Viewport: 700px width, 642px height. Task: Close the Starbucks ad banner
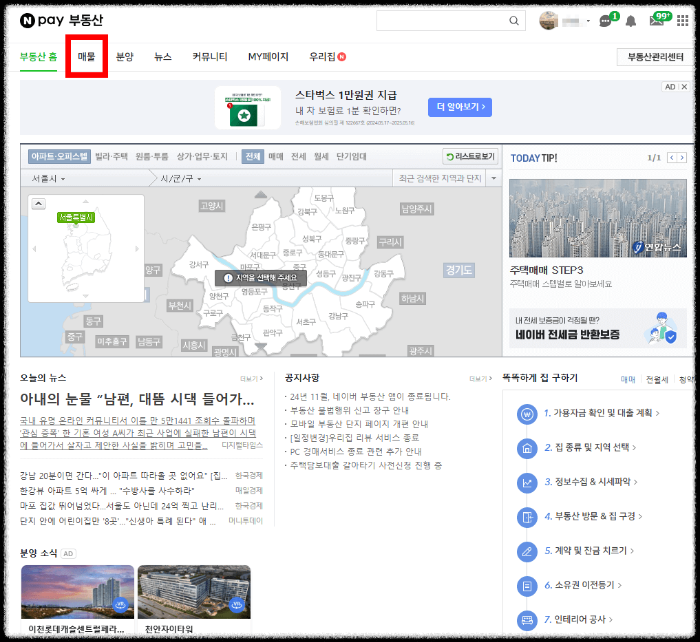[x=684, y=87]
